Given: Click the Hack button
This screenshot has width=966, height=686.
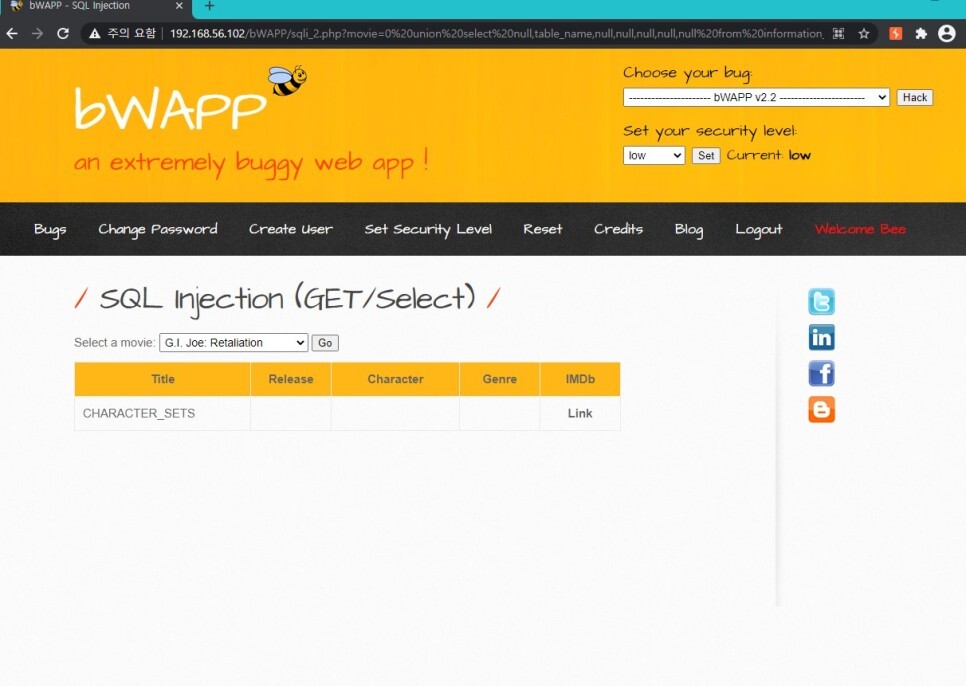Looking at the screenshot, I should click(914, 97).
